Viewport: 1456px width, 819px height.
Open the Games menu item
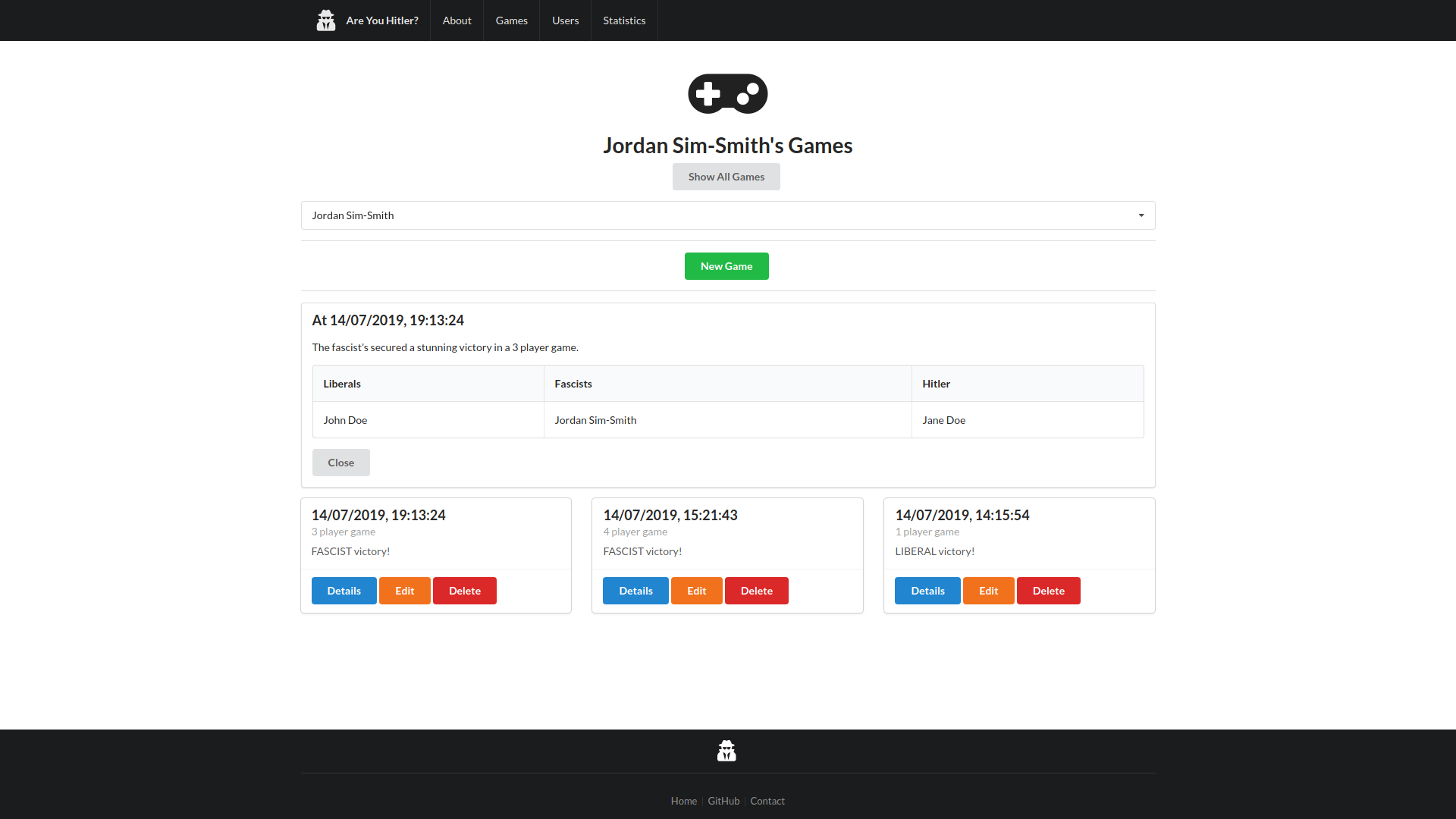coord(511,20)
